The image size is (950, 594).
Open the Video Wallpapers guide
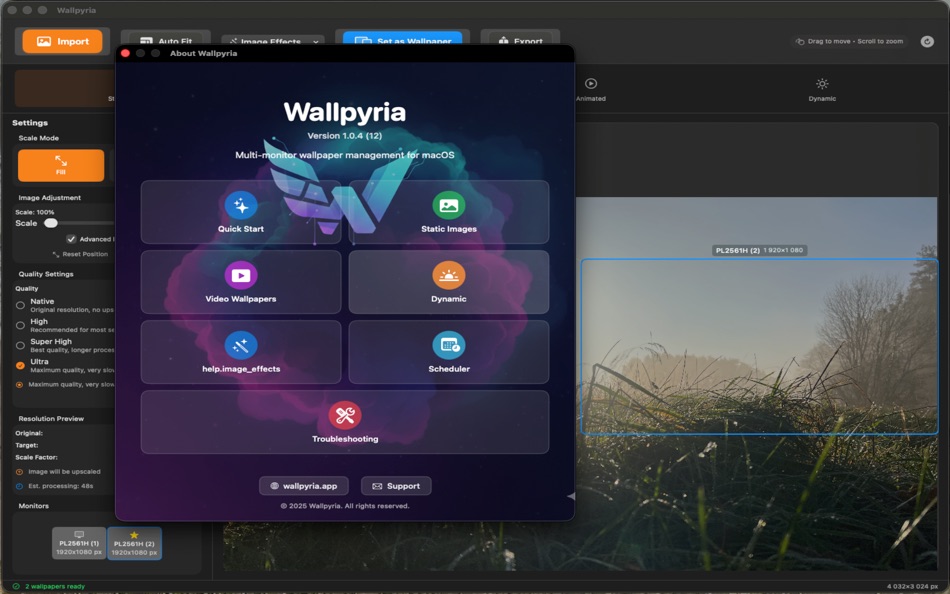(x=239, y=281)
